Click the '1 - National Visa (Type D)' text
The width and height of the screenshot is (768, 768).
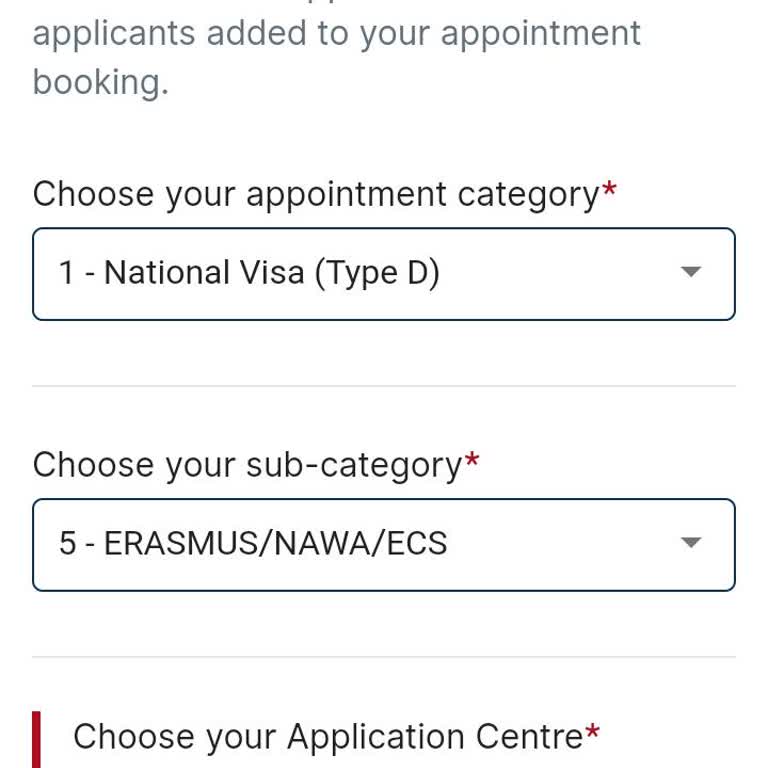(x=249, y=273)
